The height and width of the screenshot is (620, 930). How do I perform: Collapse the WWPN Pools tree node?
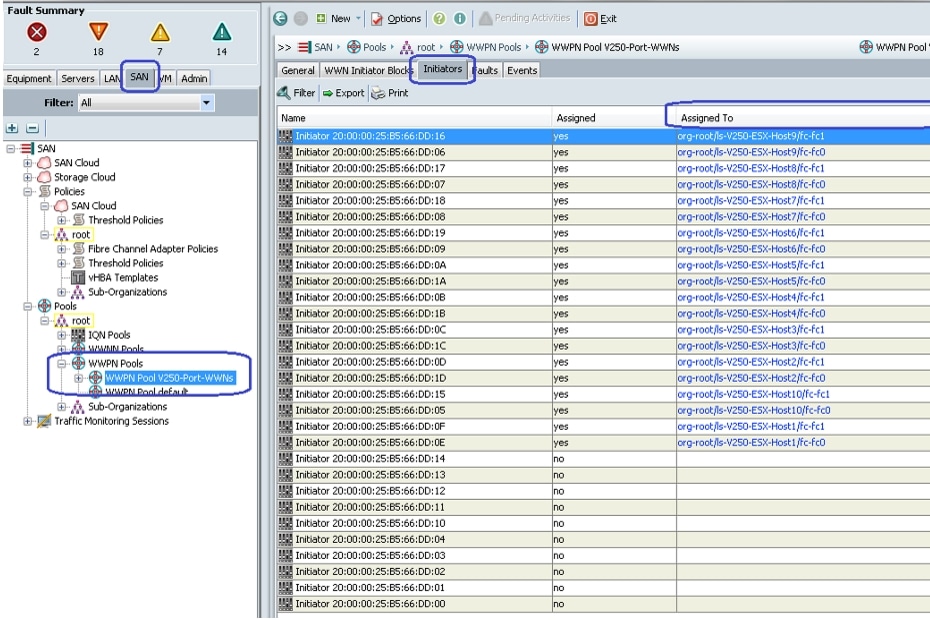63,364
